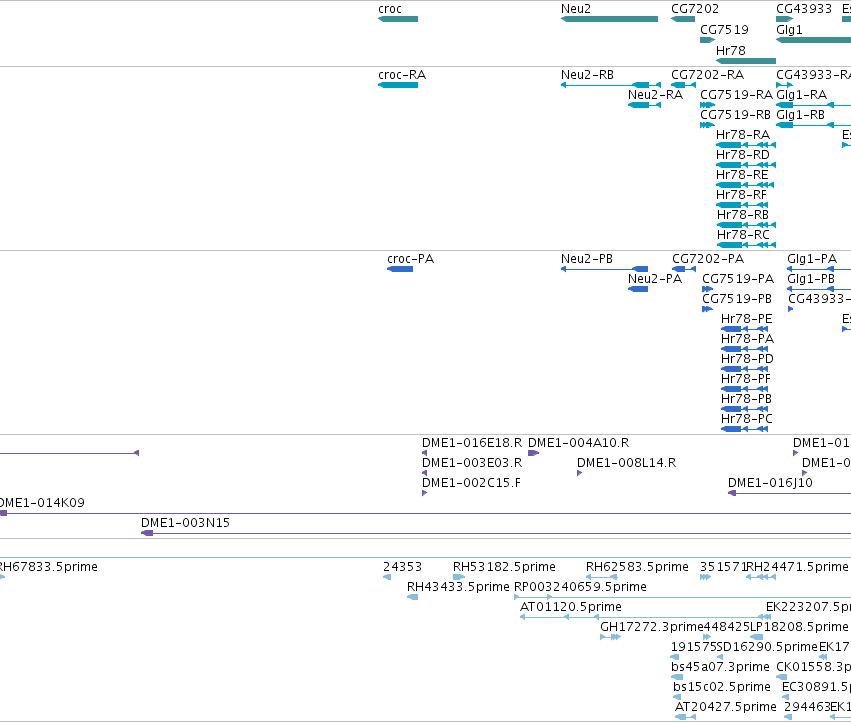Select transcript CG7519-RA

point(708,105)
